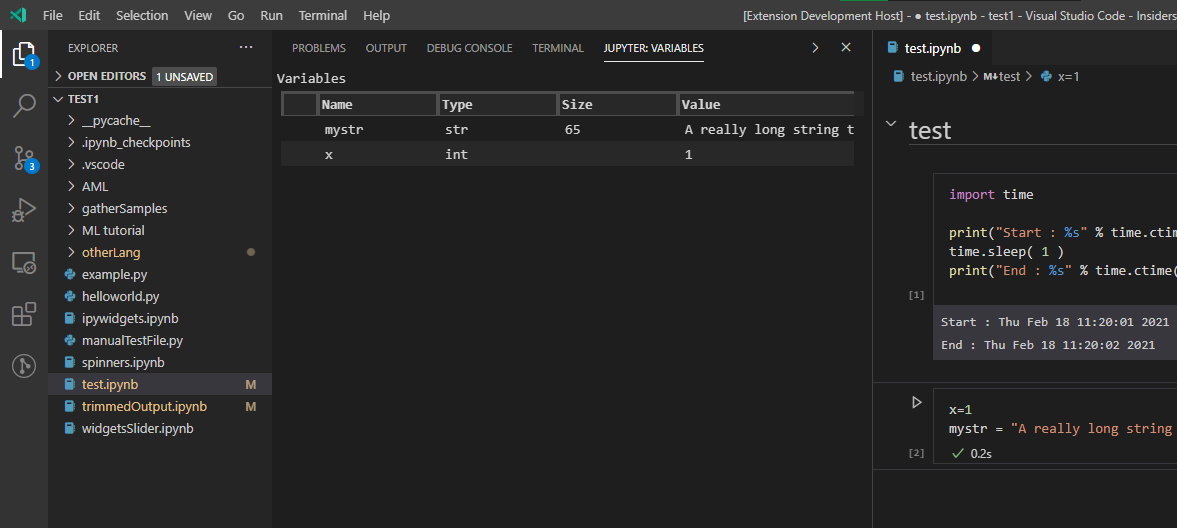Expand the otherLang folder
Viewport: 1177px width, 528px height.
pyautogui.click(x=71, y=252)
